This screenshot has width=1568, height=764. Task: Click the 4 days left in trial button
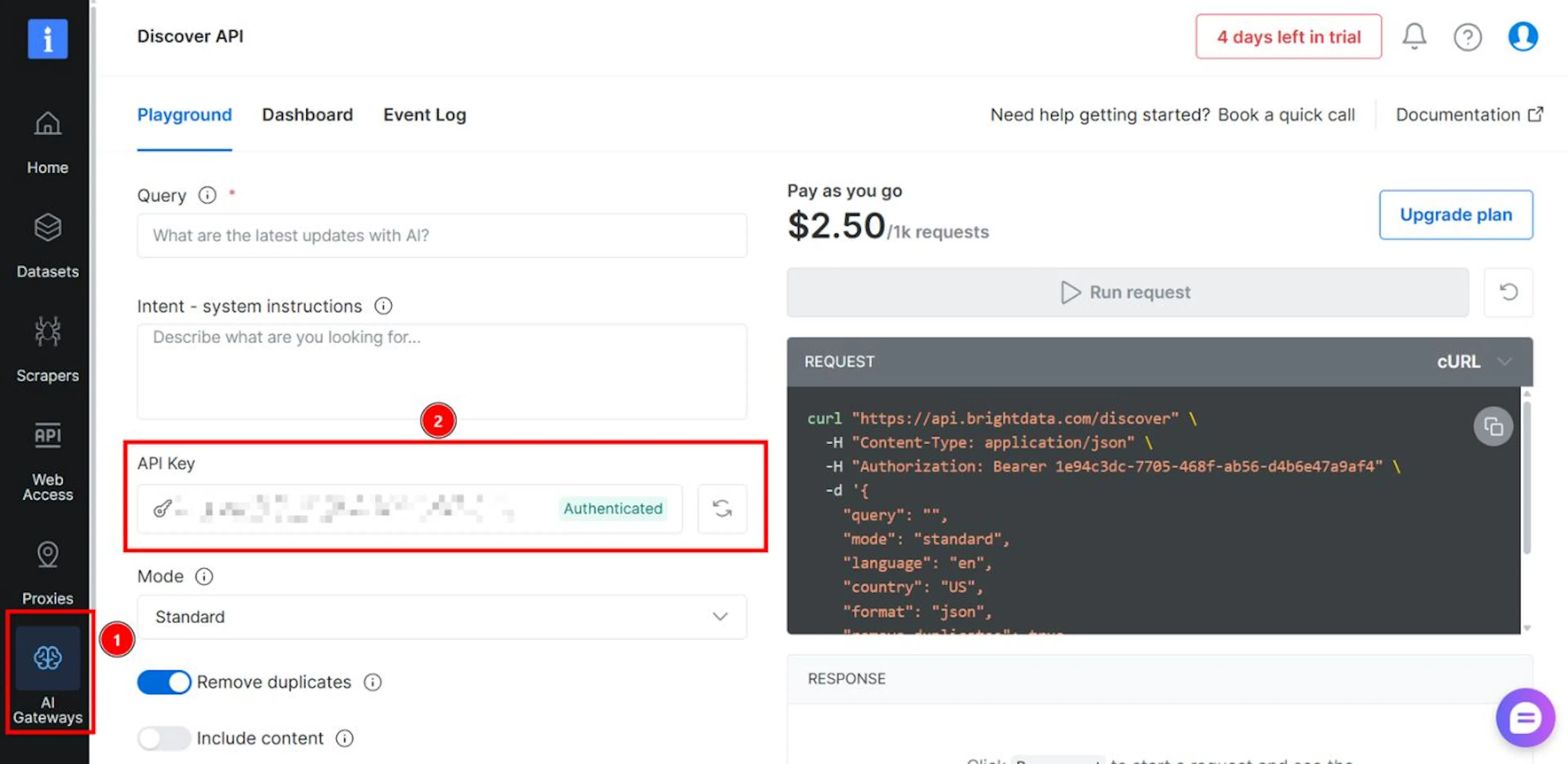tap(1288, 36)
